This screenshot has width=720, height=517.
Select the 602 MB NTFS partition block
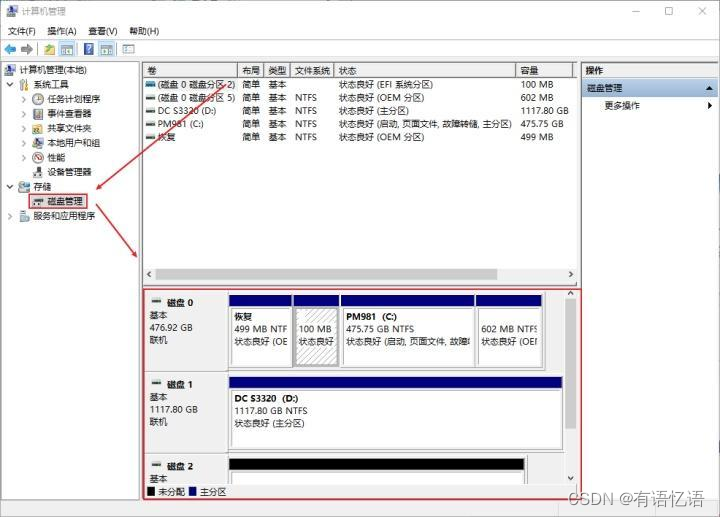(x=509, y=331)
